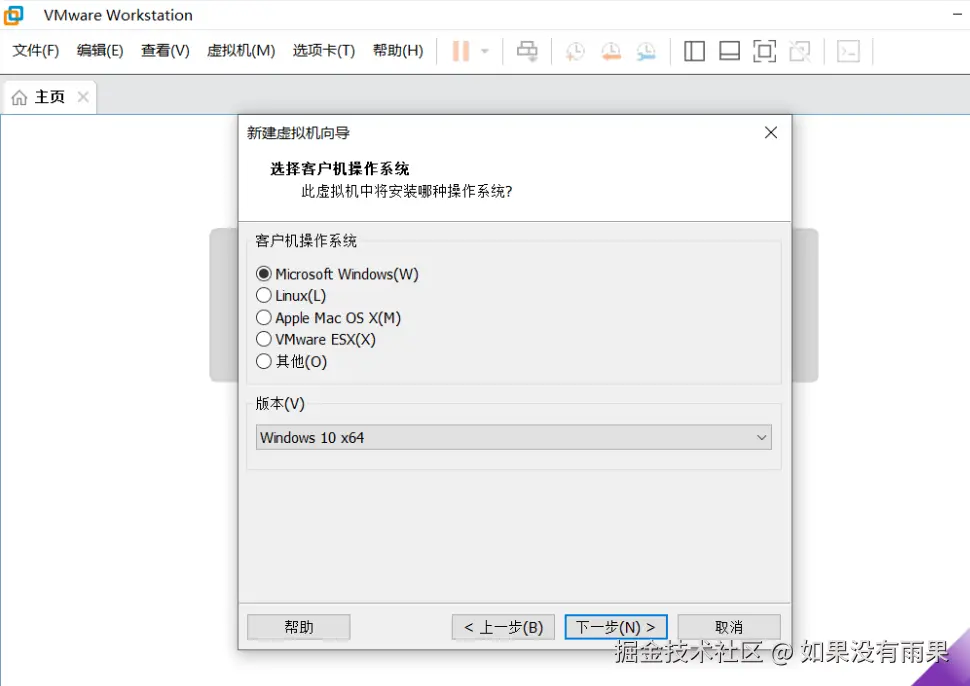Click the VMware Workstation app logo
Image resolution: width=970 pixels, height=686 pixels.
click(13, 15)
